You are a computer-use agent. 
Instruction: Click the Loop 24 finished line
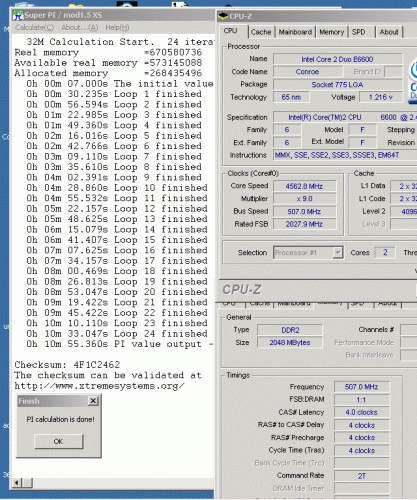(x=117, y=334)
